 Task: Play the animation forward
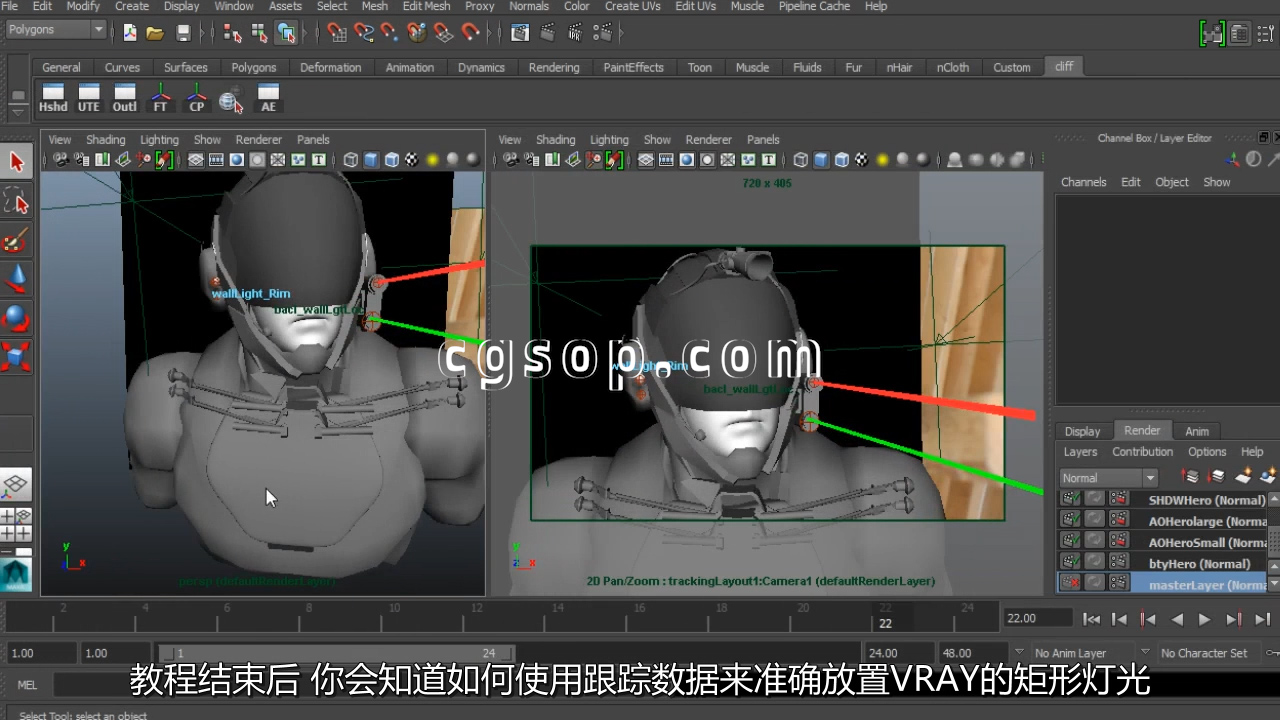click(1204, 619)
